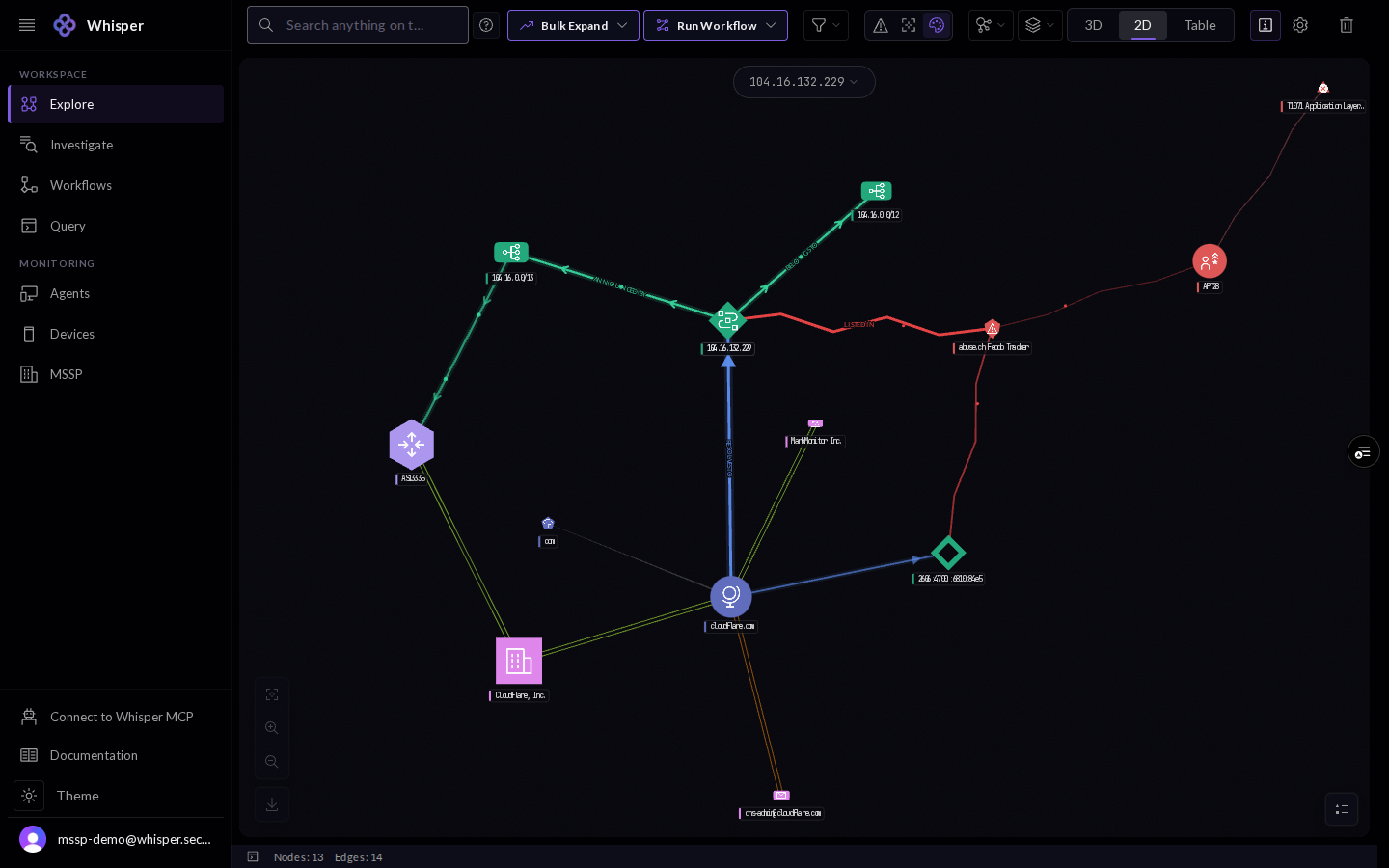
Task: Open the hamburger menu
Action: (27, 25)
